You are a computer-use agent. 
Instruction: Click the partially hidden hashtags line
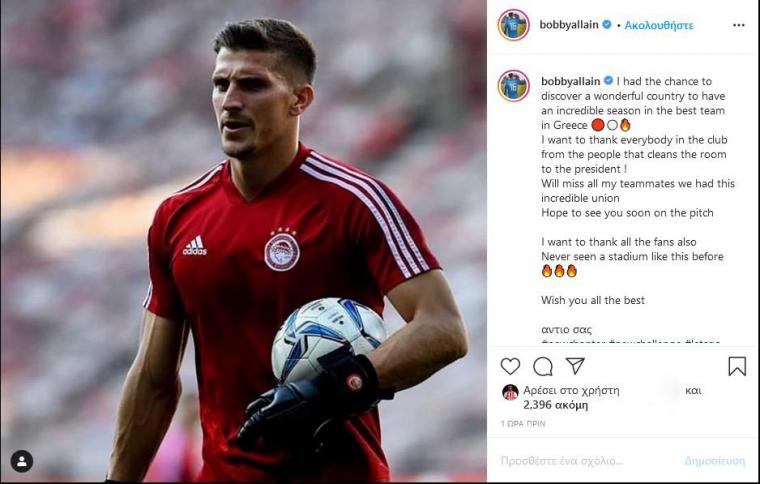[630, 341]
